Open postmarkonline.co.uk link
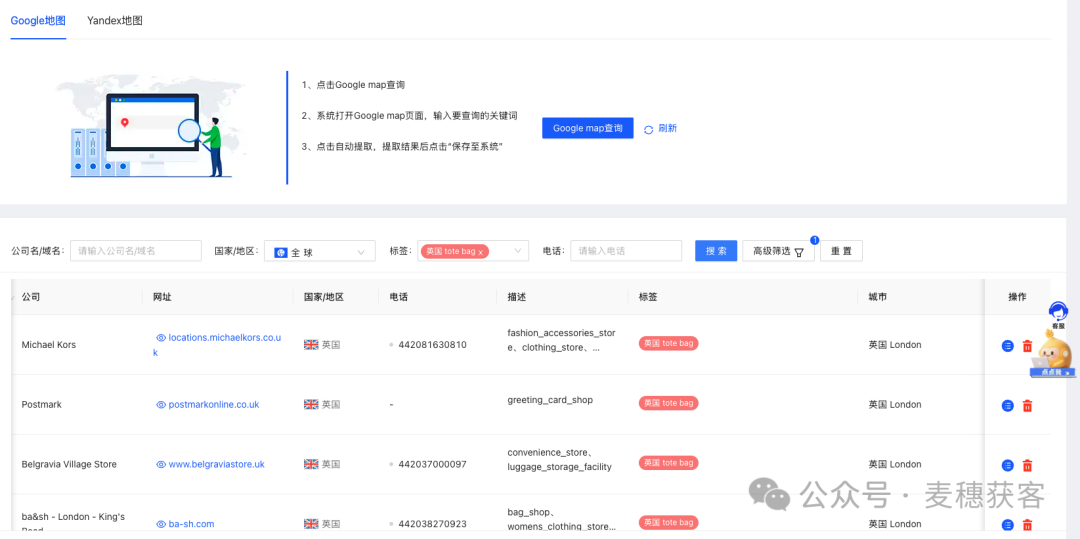The height and width of the screenshot is (539, 1080). tap(214, 405)
